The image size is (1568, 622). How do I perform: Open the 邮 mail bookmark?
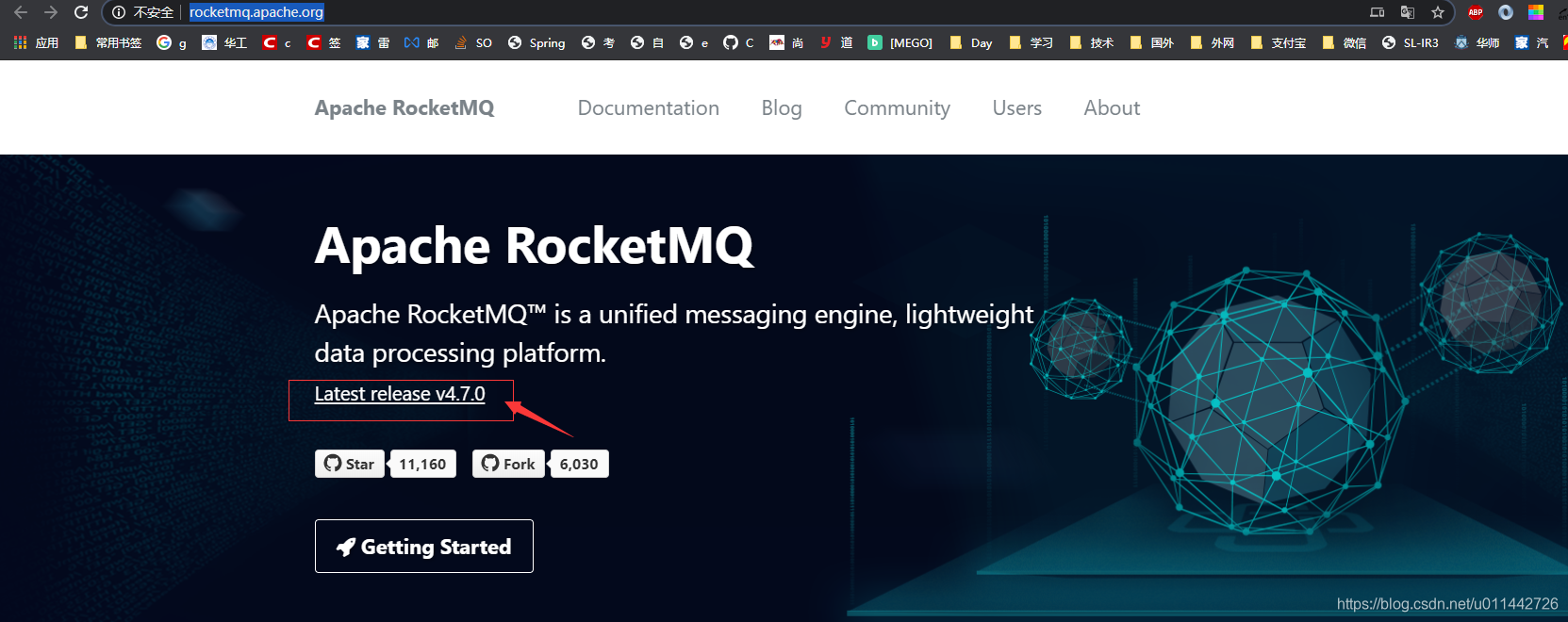[421, 42]
